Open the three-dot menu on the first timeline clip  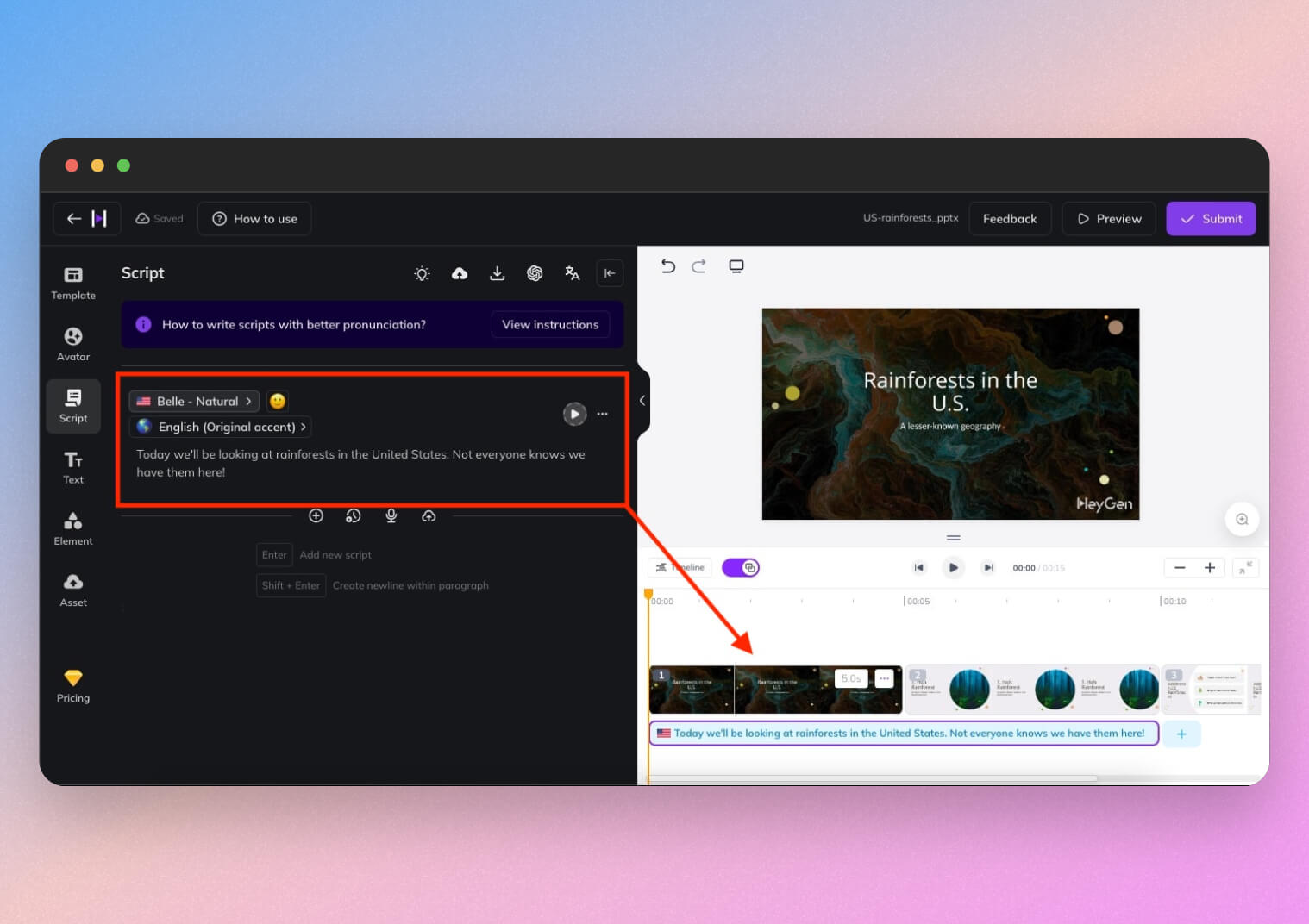[884, 678]
